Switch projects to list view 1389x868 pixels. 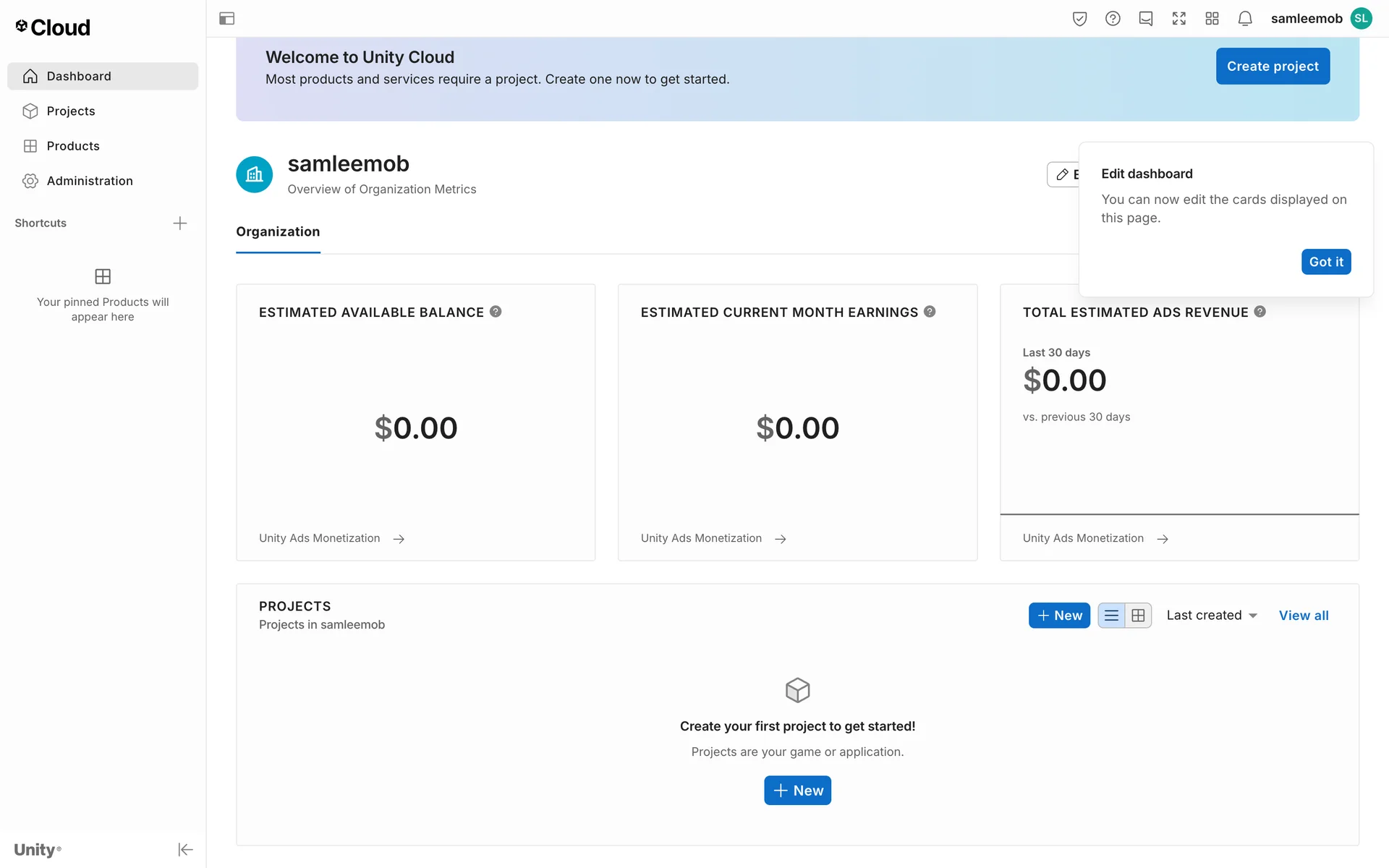tap(1111, 616)
